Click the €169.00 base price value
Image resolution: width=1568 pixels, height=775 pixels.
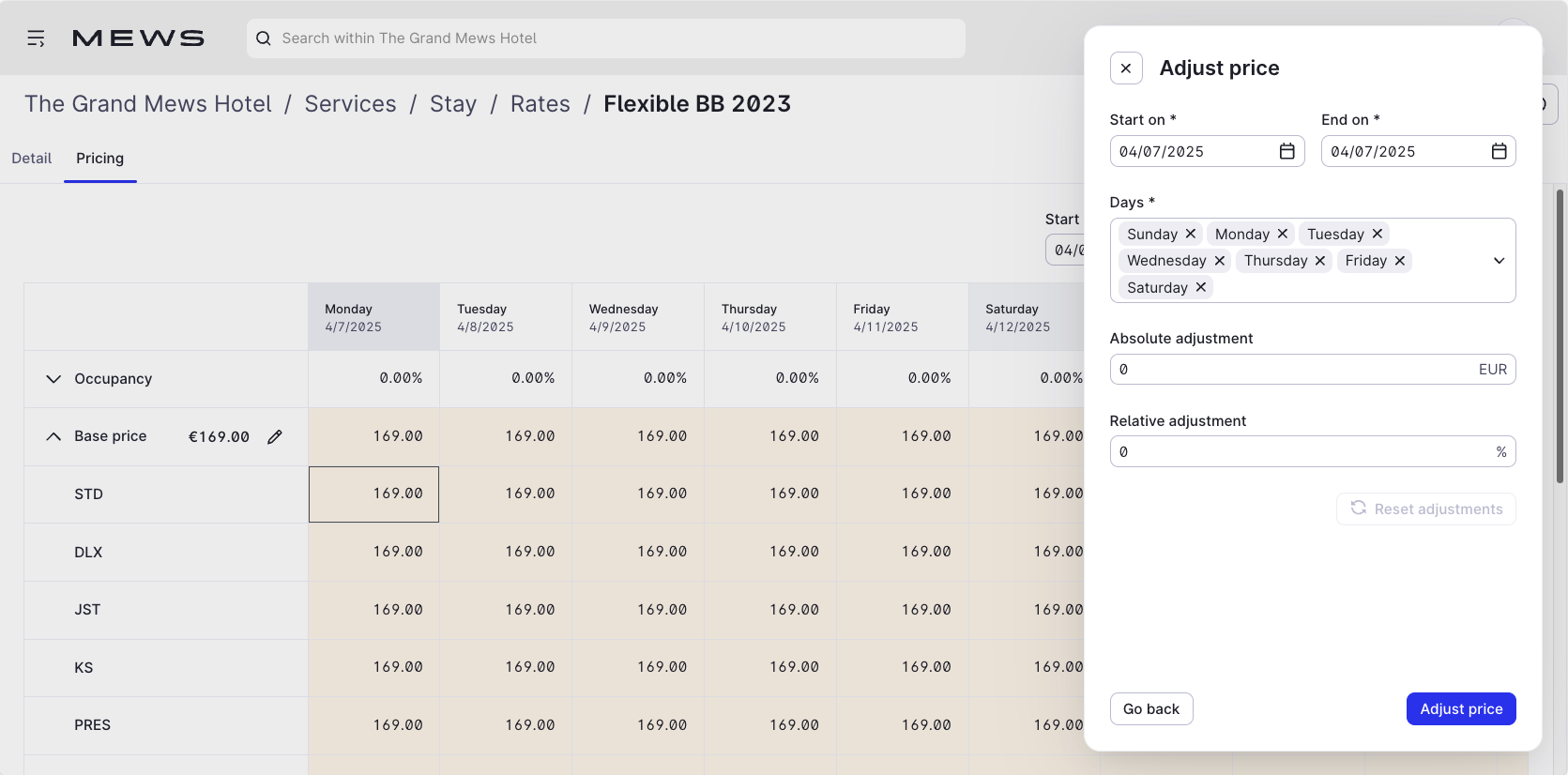[219, 436]
